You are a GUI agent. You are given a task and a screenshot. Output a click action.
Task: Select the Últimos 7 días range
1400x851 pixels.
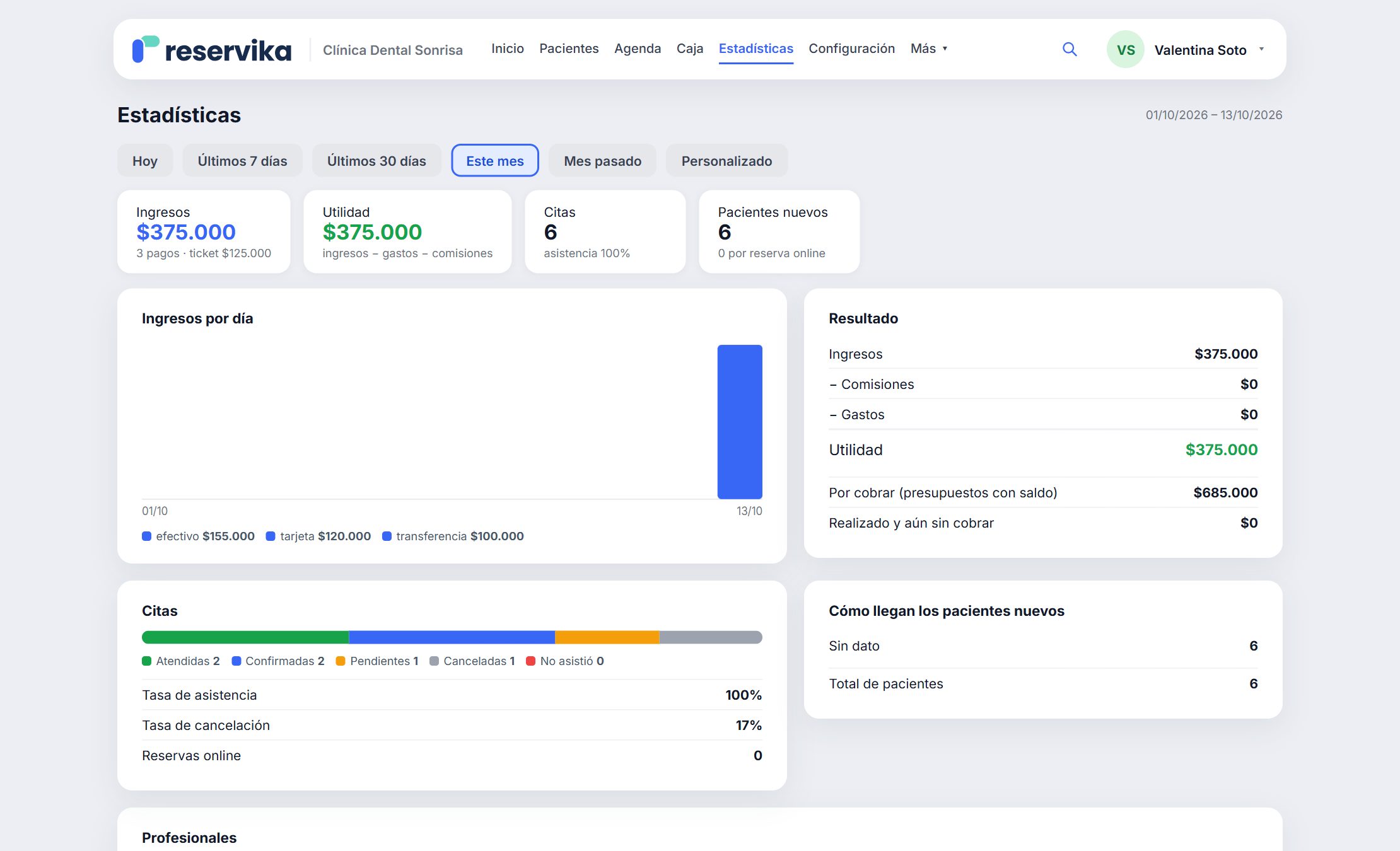pos(243,161)
